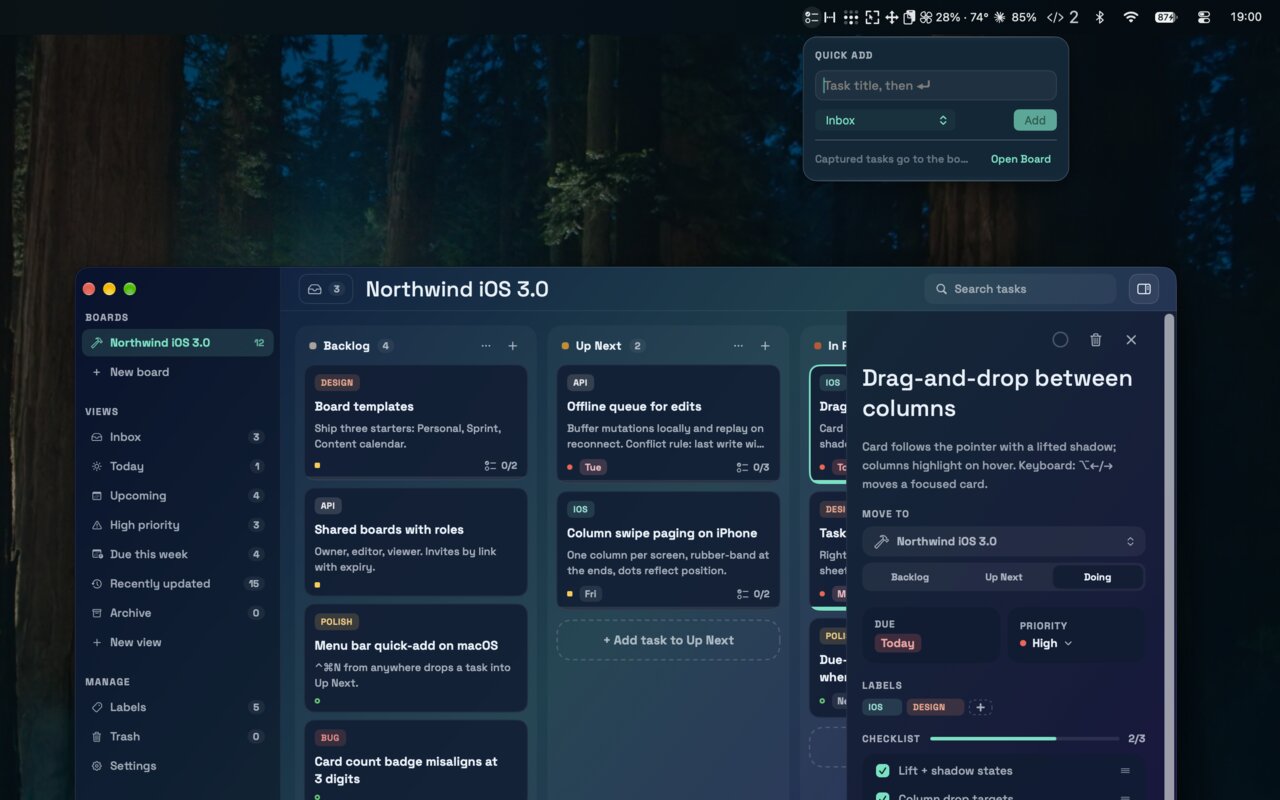This screenshot has height=800, width=1280.
Task: Focus the Quick Add task title field
Action: click(935, 85)
